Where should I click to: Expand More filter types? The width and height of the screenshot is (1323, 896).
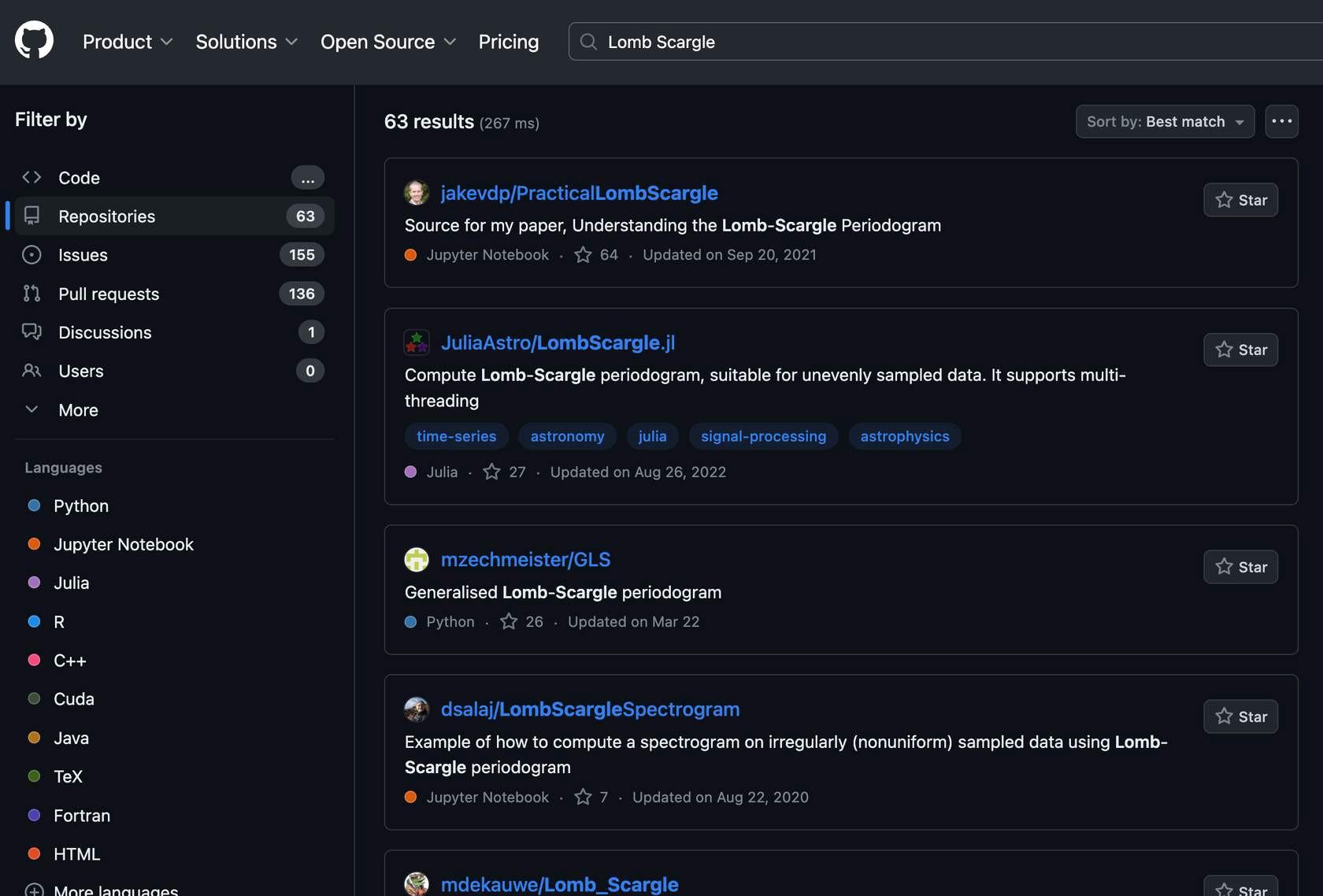pos(174,410)
